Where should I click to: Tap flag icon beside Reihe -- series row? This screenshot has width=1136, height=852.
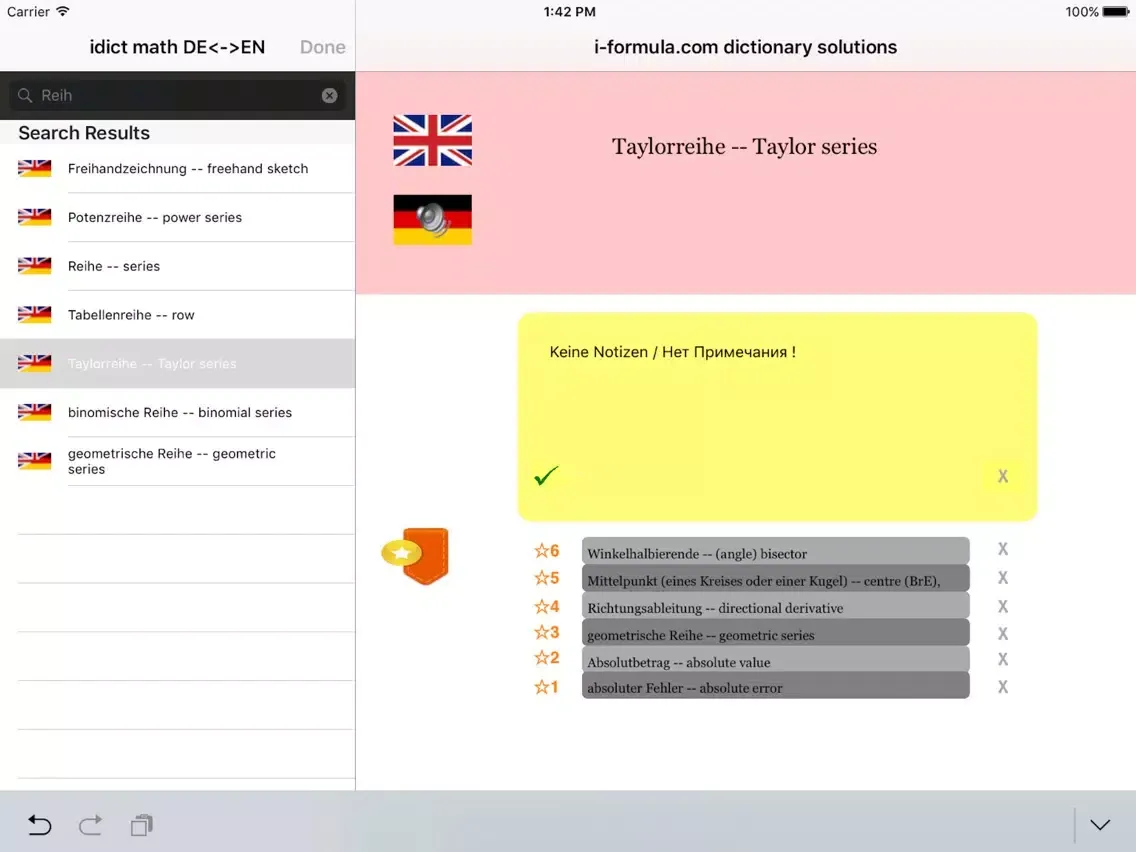[35, 265]
